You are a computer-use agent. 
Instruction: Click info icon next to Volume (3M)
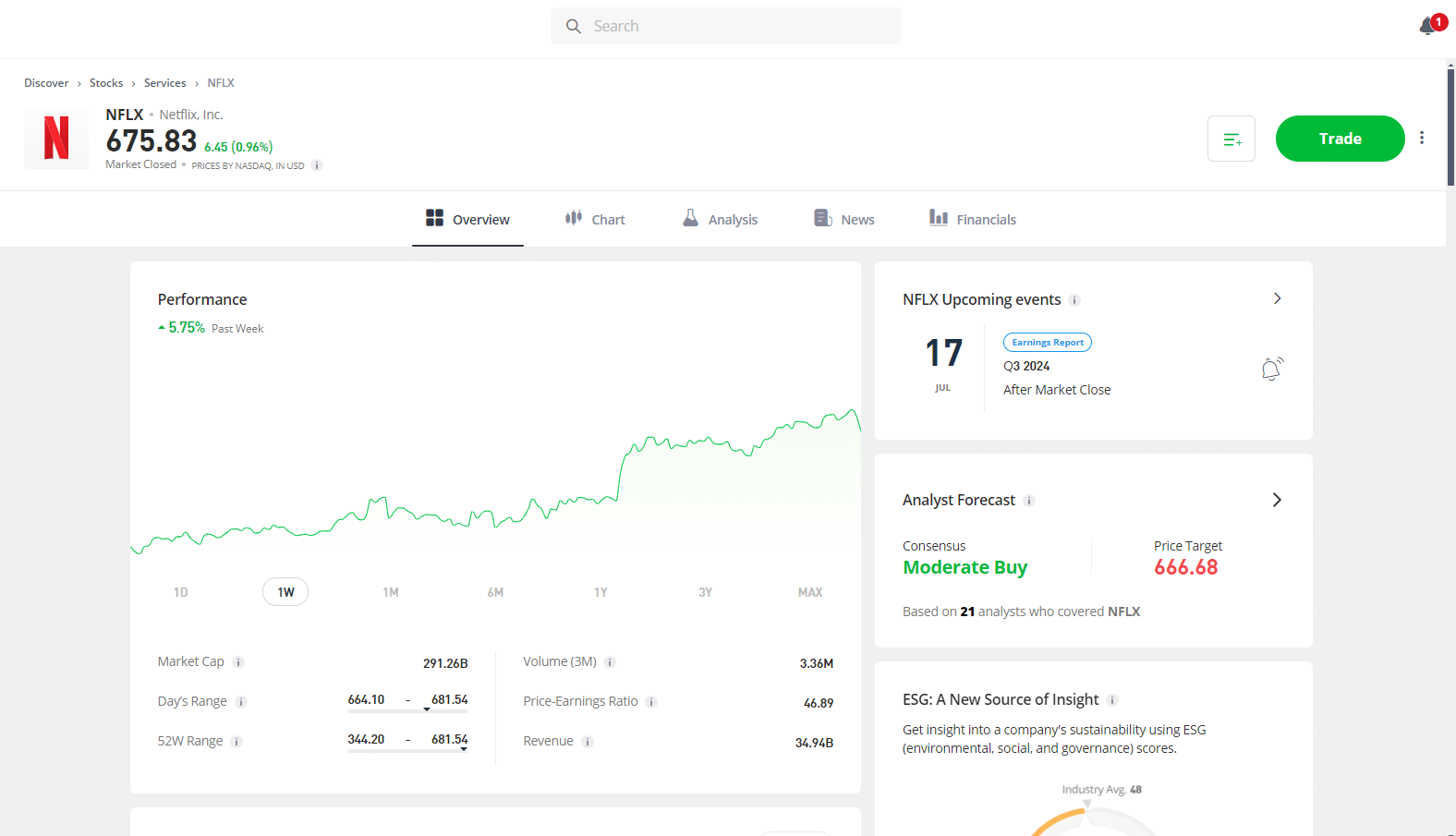coord(610,662)
